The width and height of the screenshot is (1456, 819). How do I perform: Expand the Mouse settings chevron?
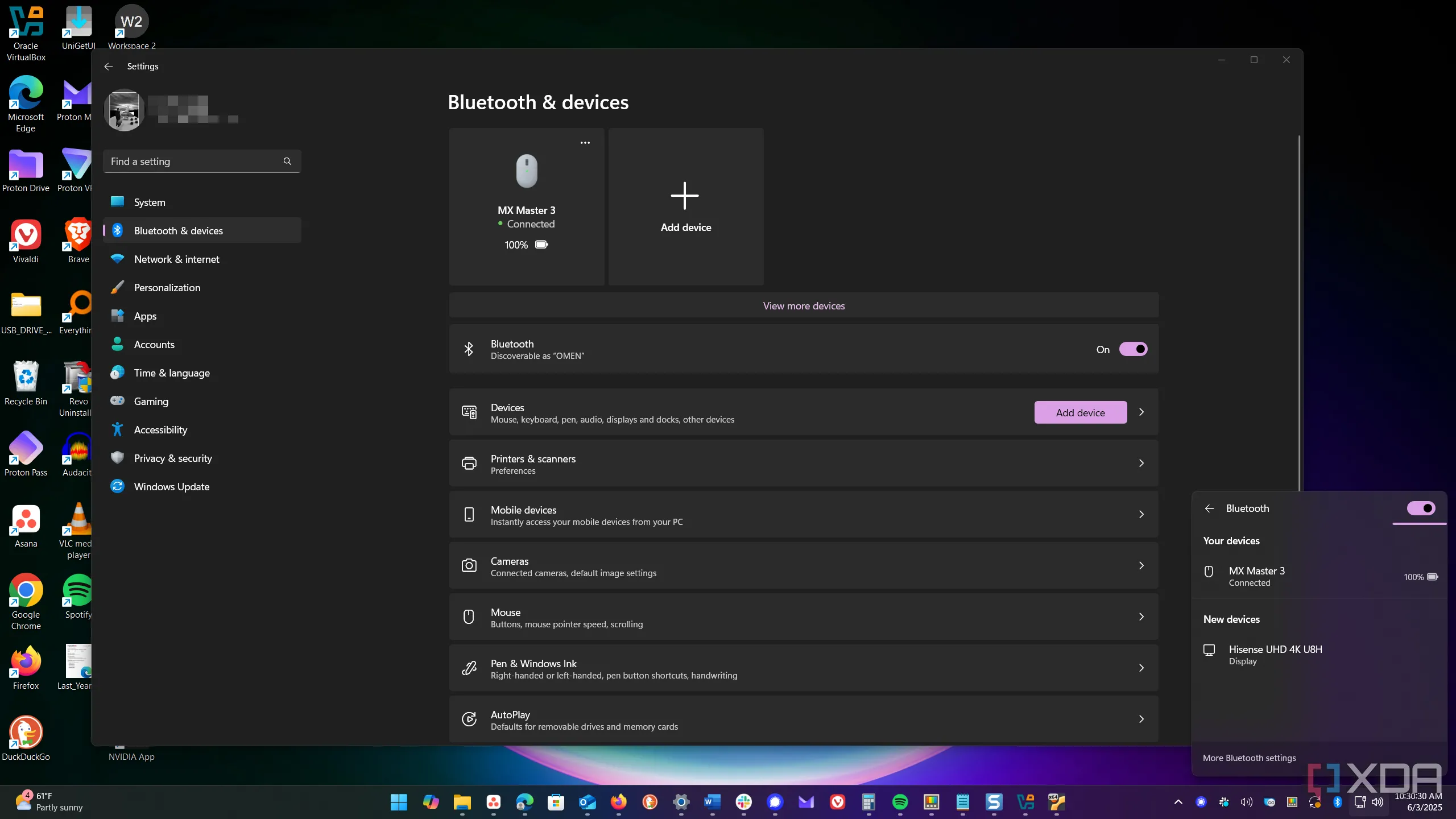tap(1141, 617)
